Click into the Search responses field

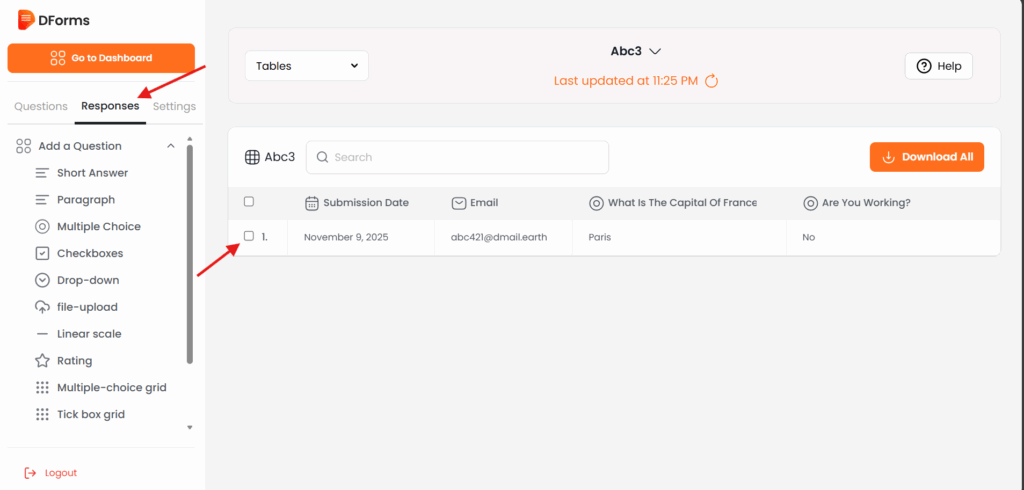tap(458, 157)
